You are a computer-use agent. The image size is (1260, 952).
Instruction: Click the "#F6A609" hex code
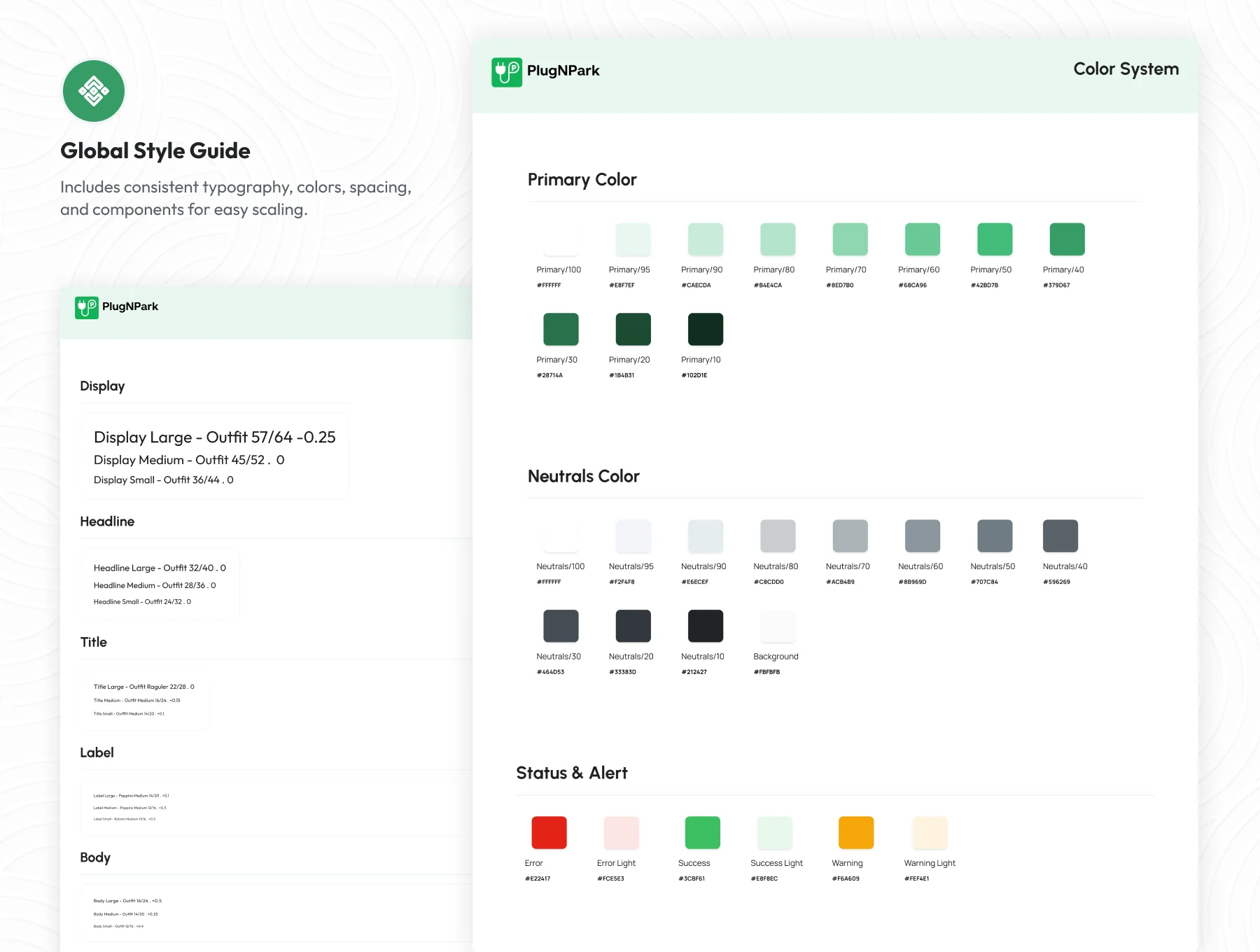[x=846, y=879]
